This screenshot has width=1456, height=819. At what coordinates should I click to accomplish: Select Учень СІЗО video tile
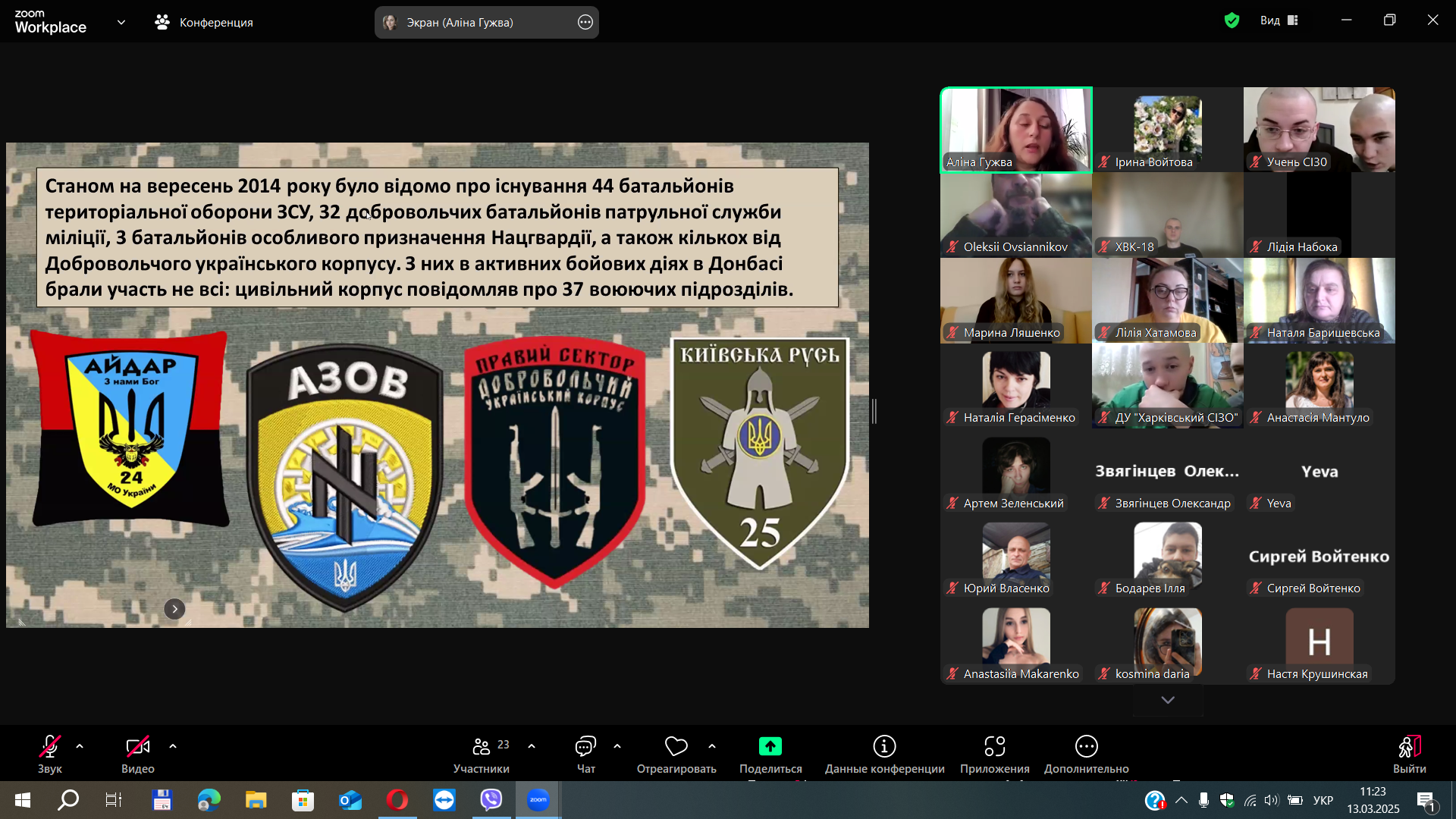click(1319, 130)
